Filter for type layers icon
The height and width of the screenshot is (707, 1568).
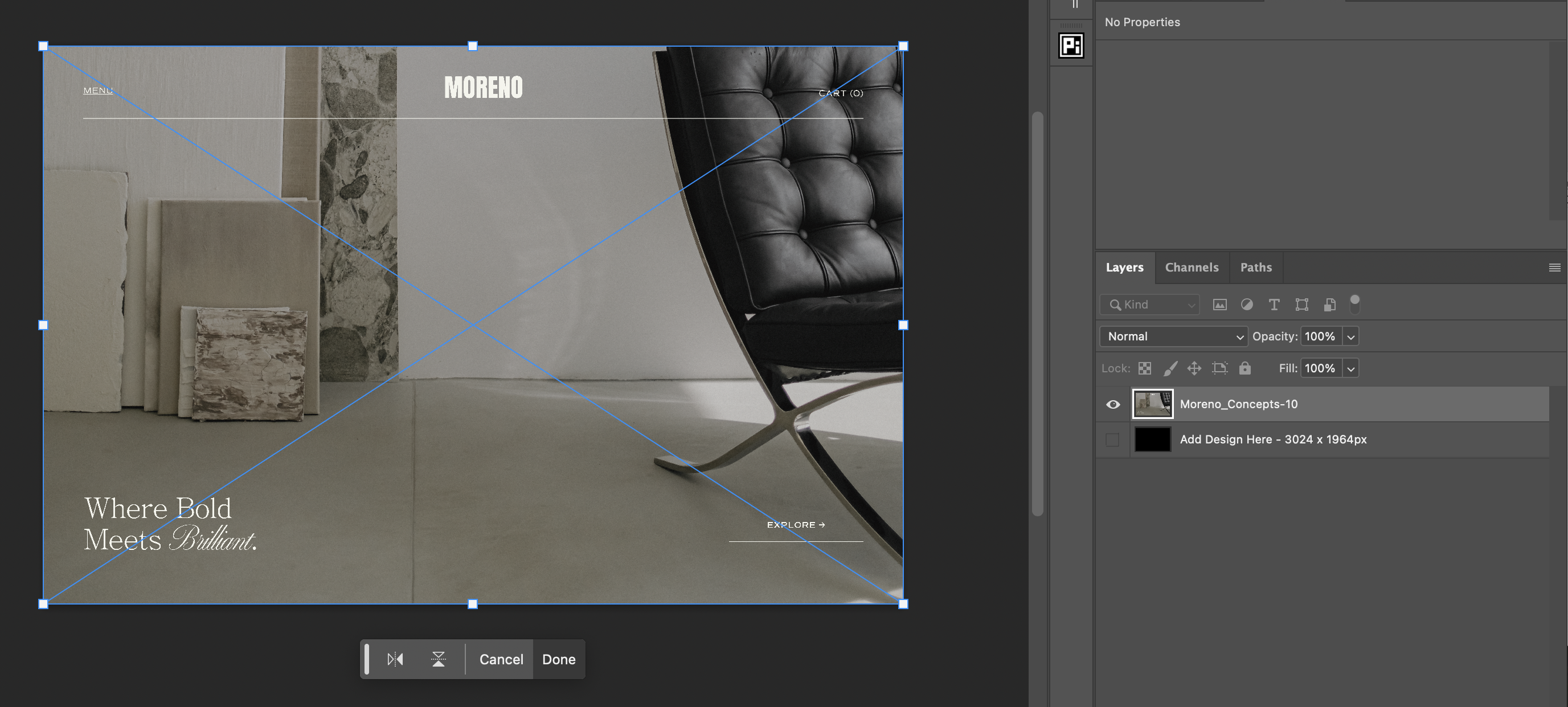coord(1274,304)
